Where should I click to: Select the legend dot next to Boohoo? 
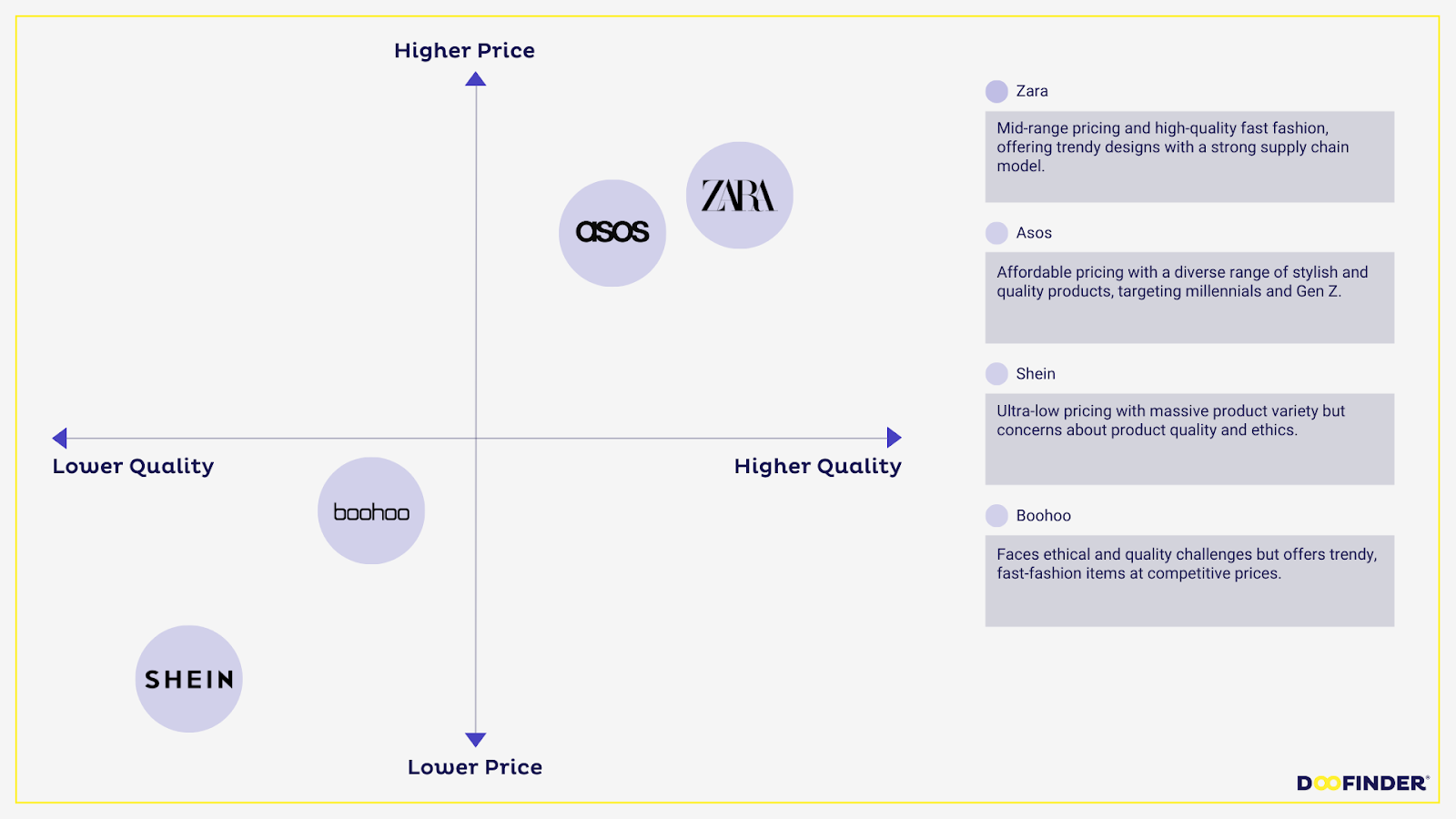click(996, 516)
